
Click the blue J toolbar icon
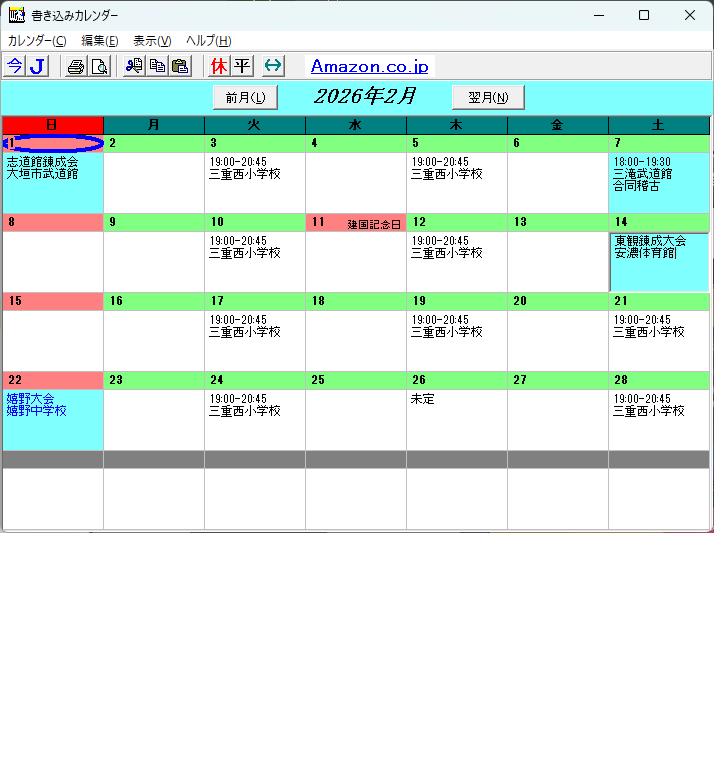[x=37, y=66]
